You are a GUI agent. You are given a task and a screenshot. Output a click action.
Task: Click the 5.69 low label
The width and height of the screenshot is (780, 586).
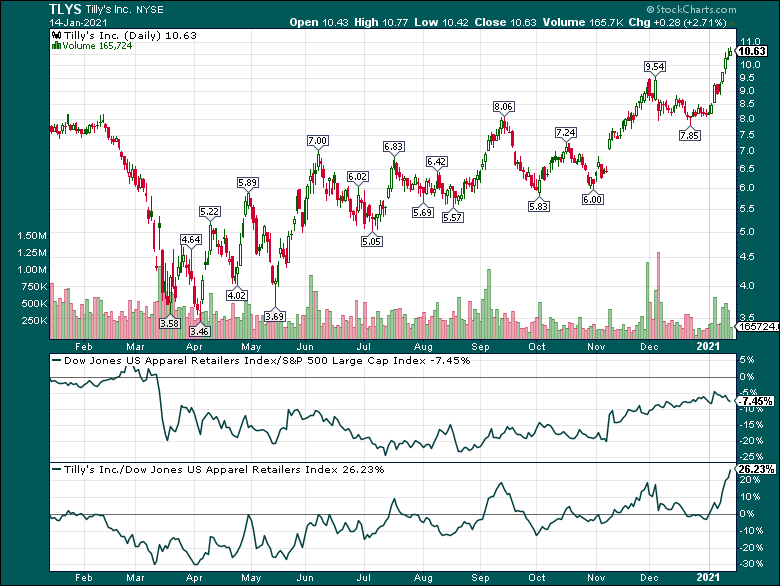[422, 212]
